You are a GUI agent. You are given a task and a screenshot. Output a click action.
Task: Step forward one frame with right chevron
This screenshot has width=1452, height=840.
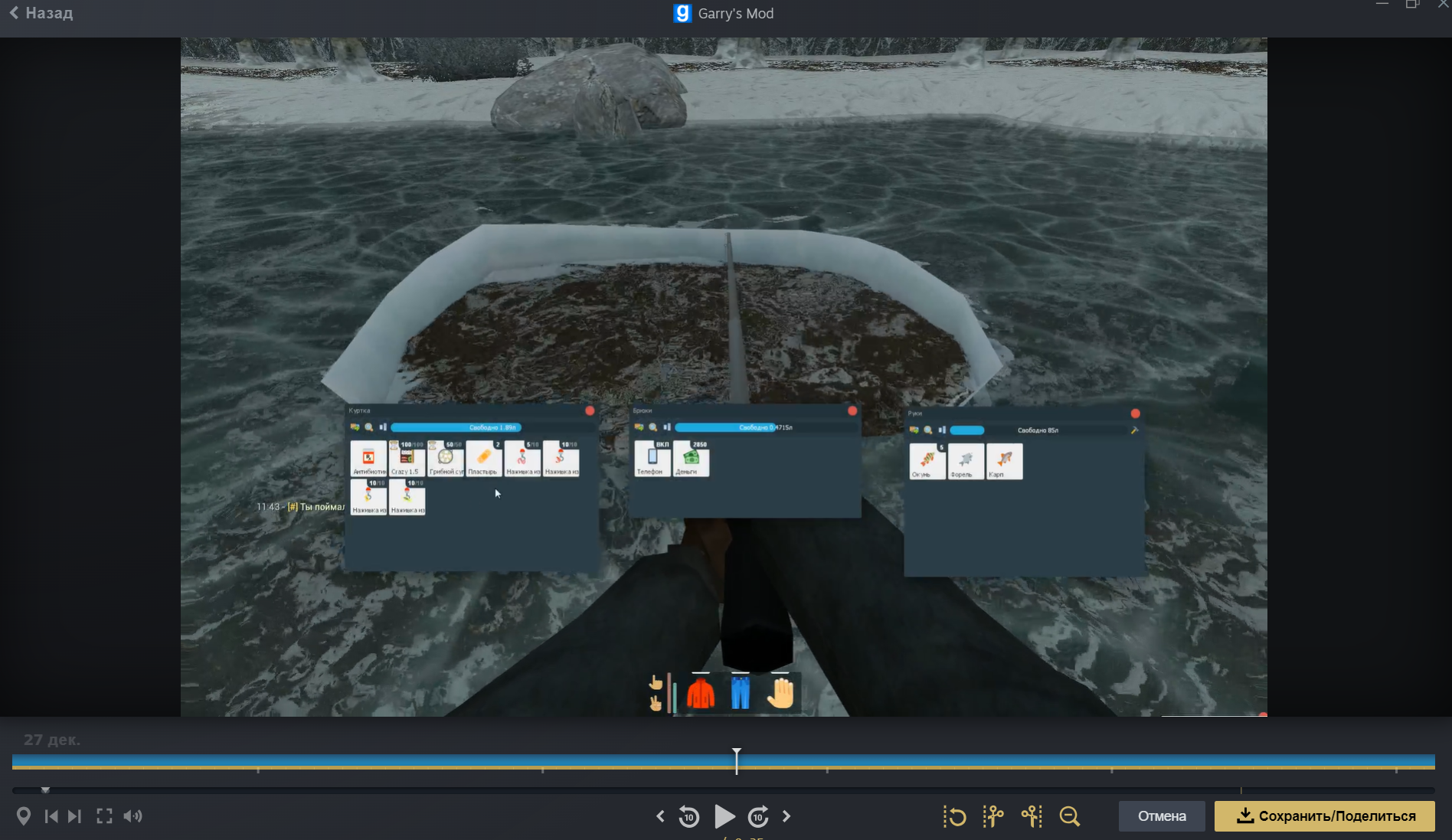[786, 816]
